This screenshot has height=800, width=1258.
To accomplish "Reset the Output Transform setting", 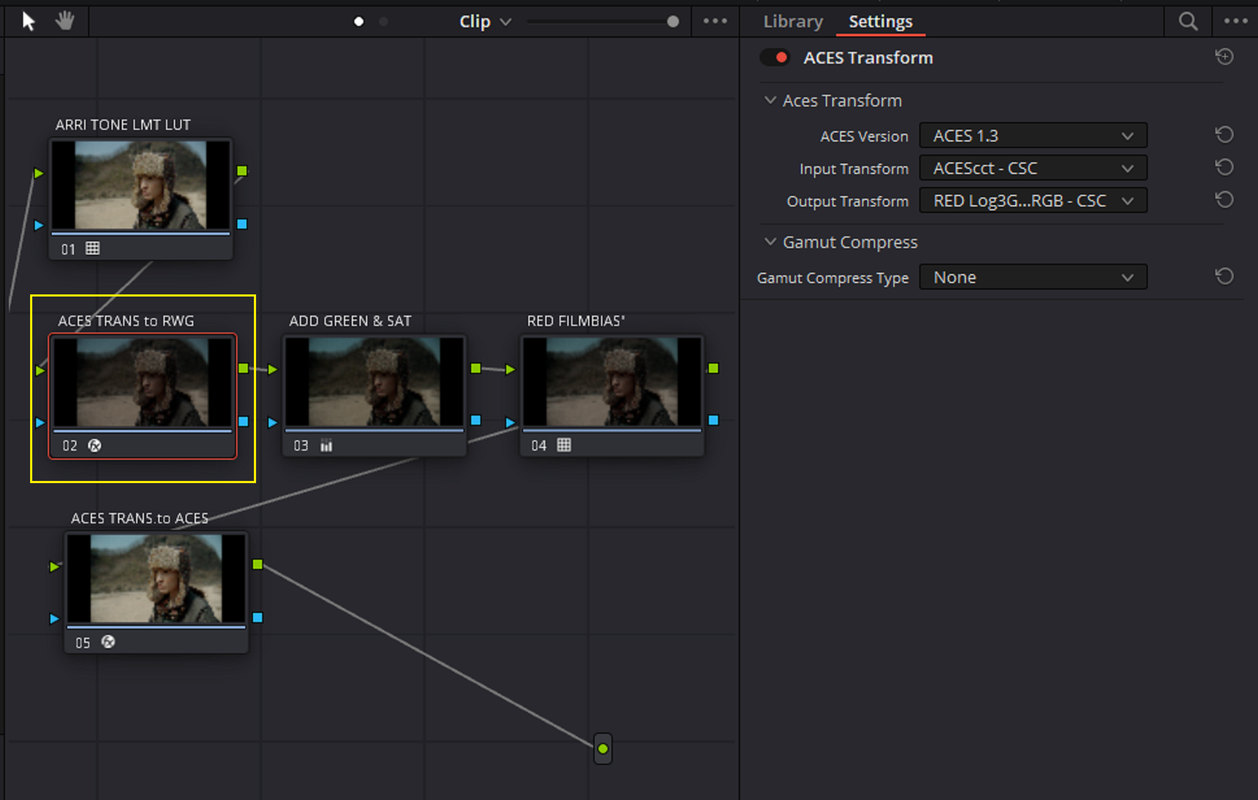I will pos(1224,200).
